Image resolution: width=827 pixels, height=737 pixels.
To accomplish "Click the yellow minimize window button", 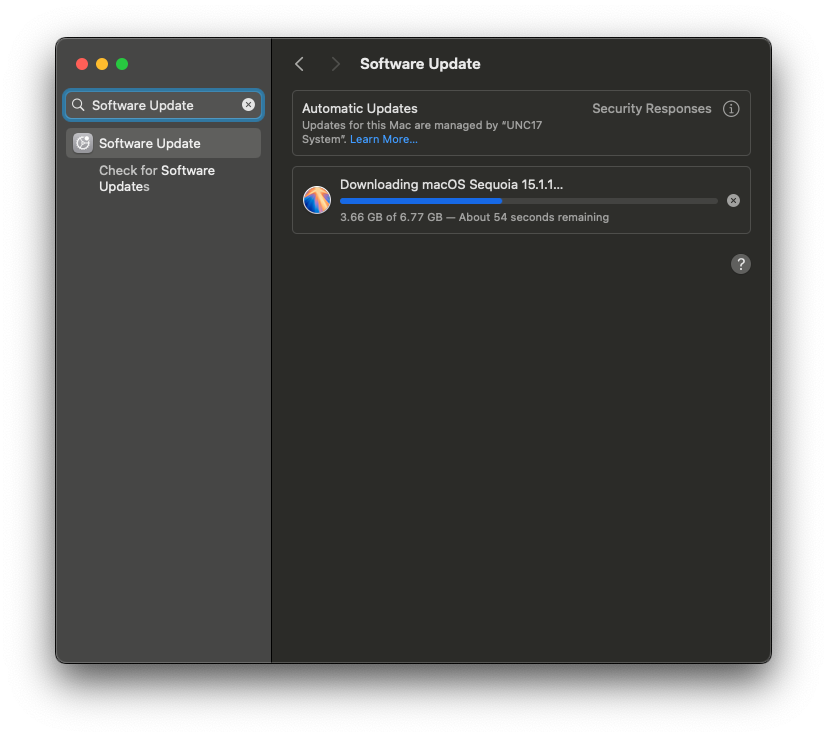I will [x=102, y=64].
